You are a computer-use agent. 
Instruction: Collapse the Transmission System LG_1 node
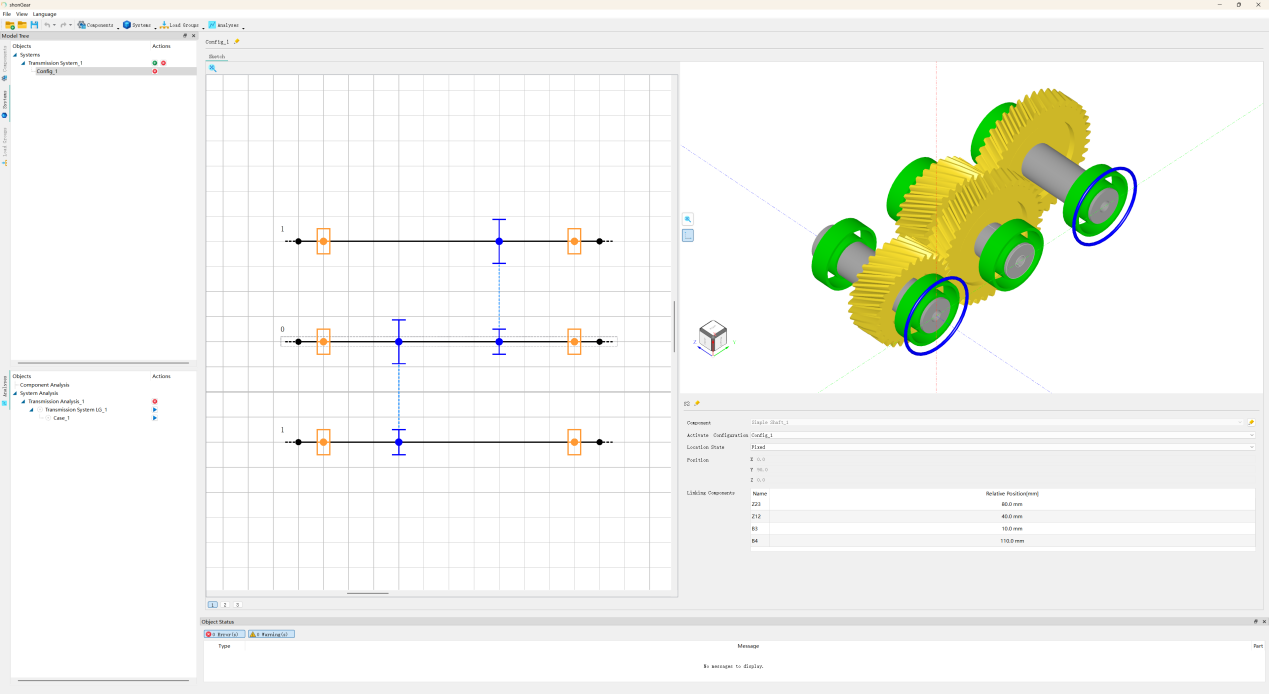click(31, 410)
